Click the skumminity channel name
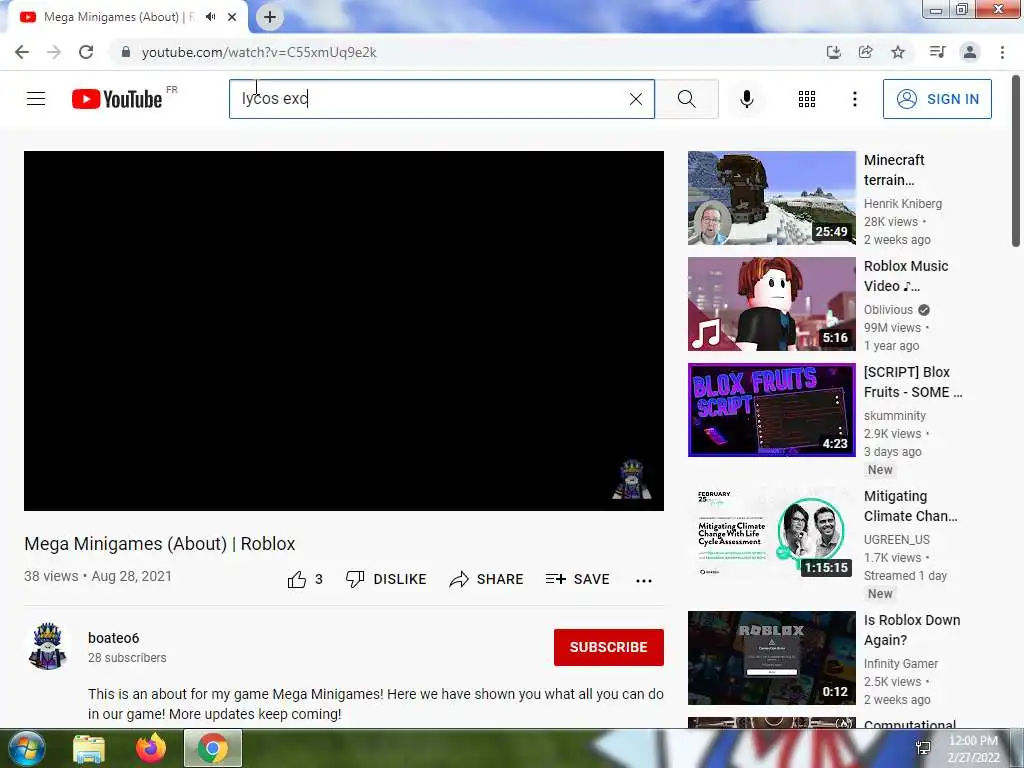 [x=895, y=415]
